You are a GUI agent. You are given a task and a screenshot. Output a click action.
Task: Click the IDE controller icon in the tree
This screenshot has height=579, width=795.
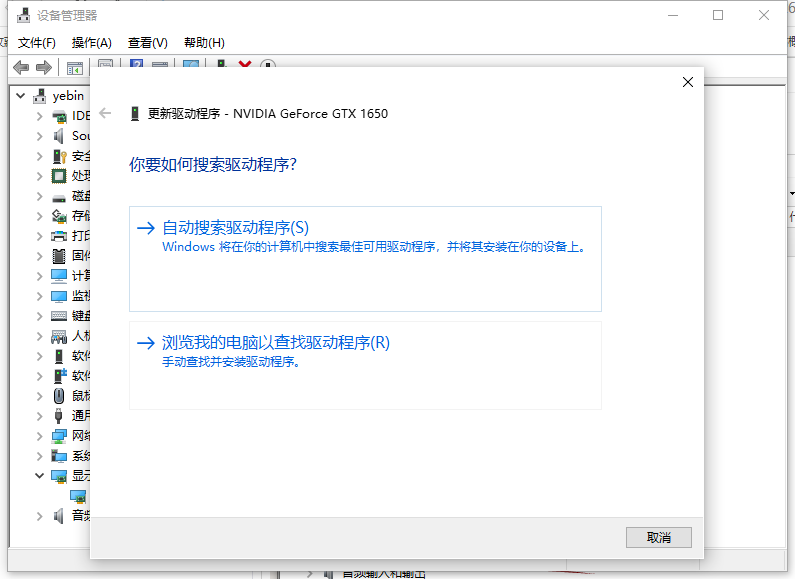pyautogui.click(x=59, y=116)
